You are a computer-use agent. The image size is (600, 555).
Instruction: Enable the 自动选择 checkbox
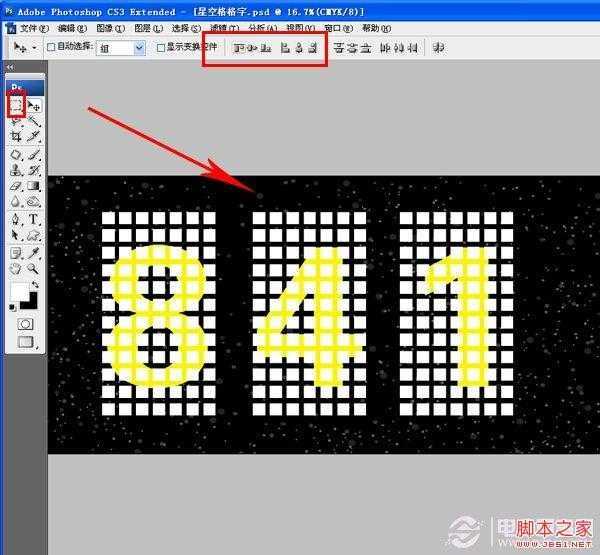pyautogui.click(x=52, y=47)
